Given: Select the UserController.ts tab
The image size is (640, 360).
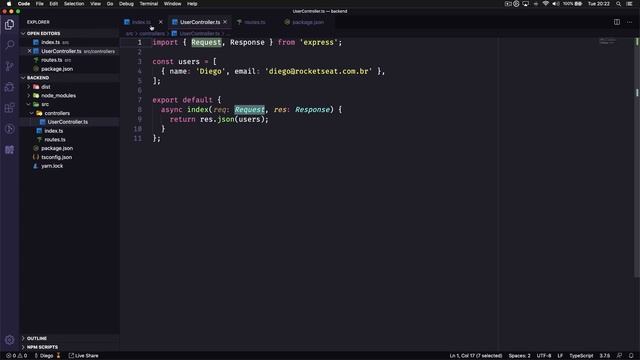Looking at the screenshot, I should coord(200,22).
